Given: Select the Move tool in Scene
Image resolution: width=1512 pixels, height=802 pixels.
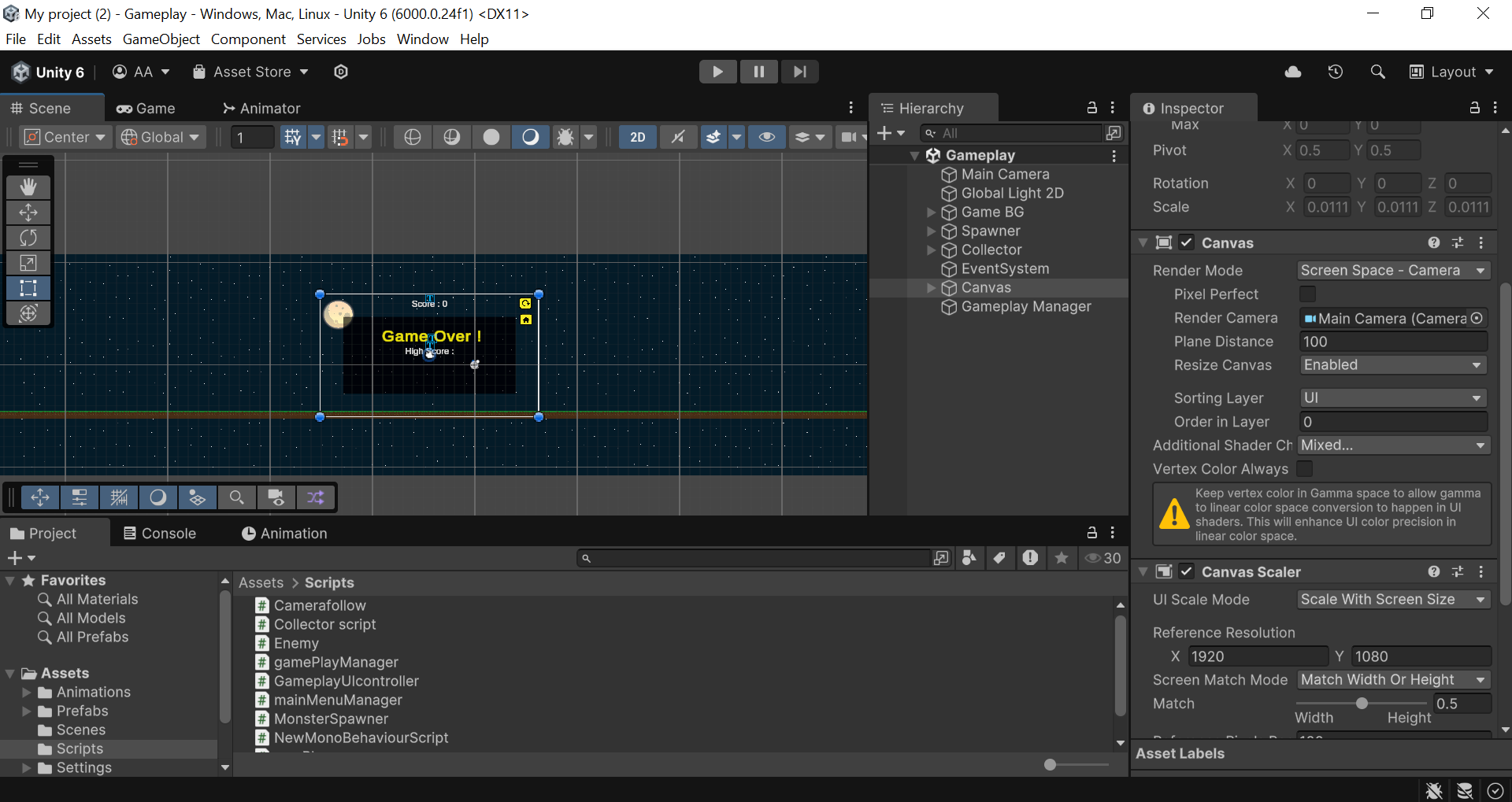Looking at the screenshot, I should click(28, 213).
